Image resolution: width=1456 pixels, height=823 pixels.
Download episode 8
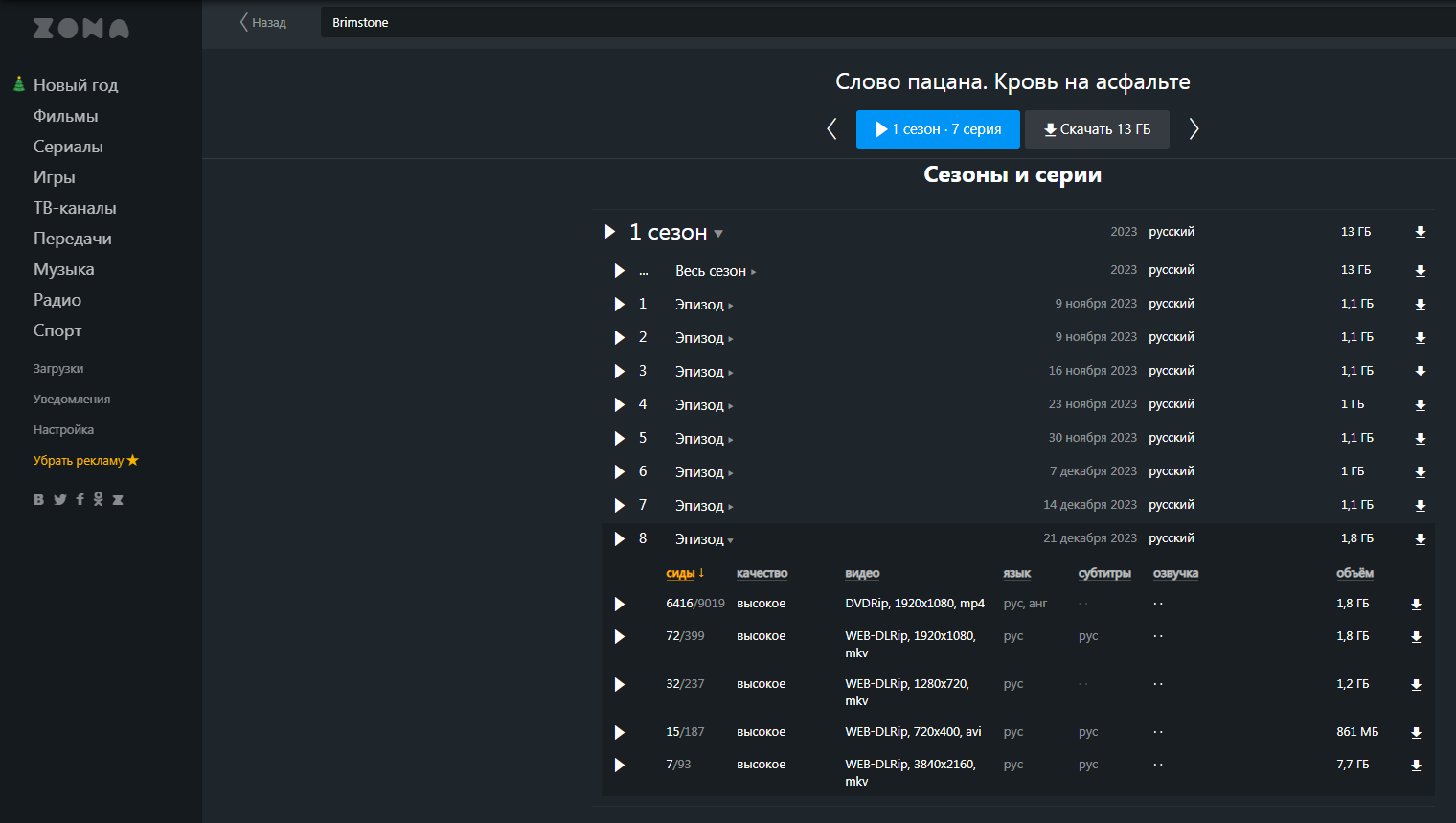tap(1421, 539)
